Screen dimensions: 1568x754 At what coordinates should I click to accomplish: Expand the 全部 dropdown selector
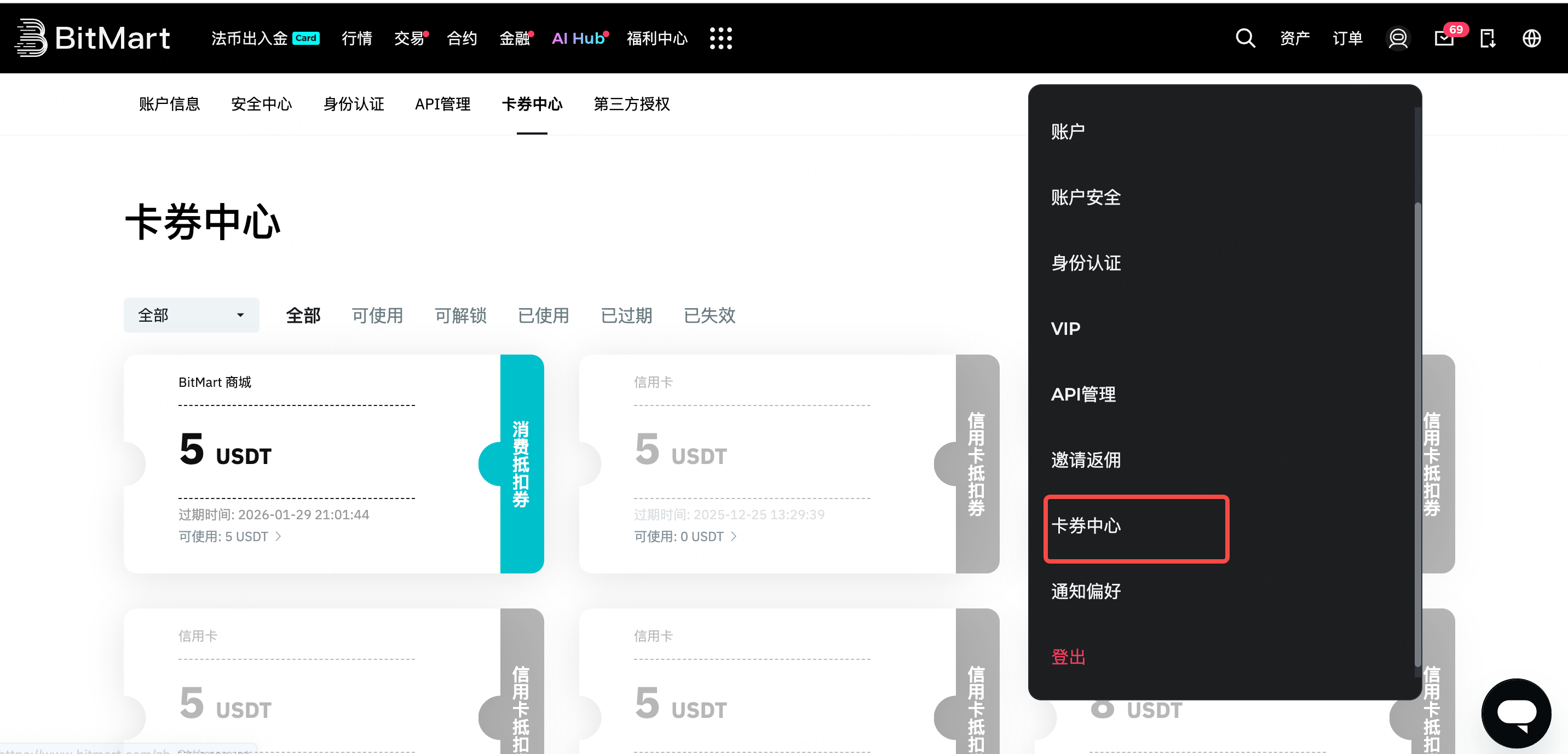(191, 315)
